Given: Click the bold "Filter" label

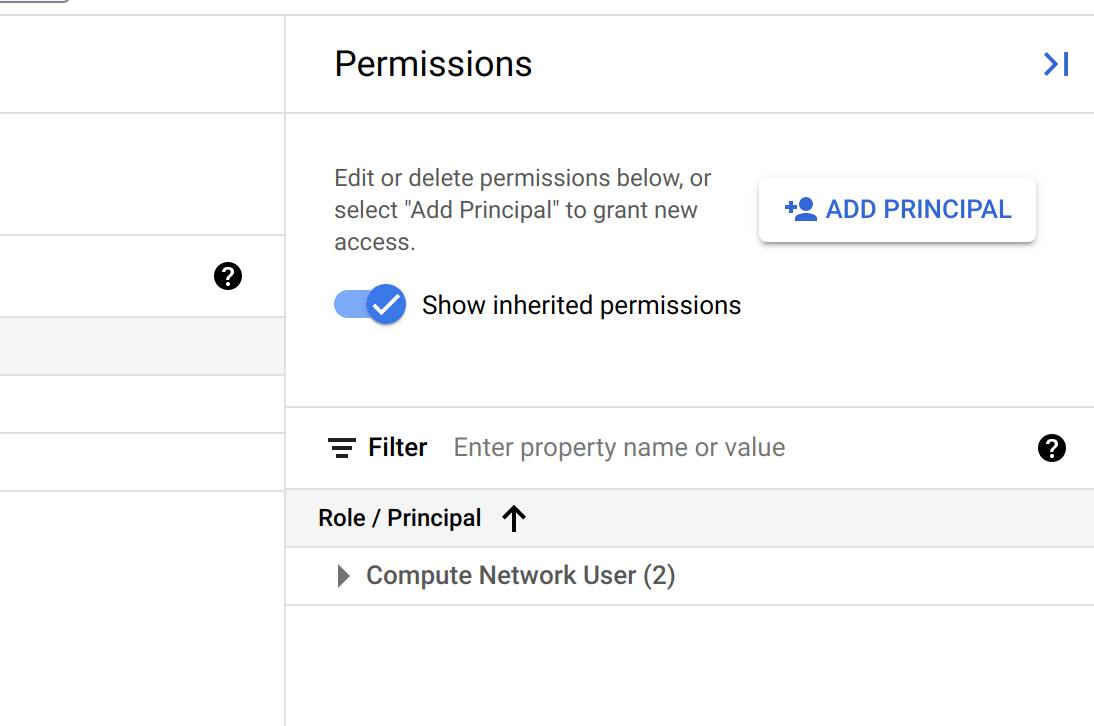Looking at the screenshot, I should click(x=397, y=448).
